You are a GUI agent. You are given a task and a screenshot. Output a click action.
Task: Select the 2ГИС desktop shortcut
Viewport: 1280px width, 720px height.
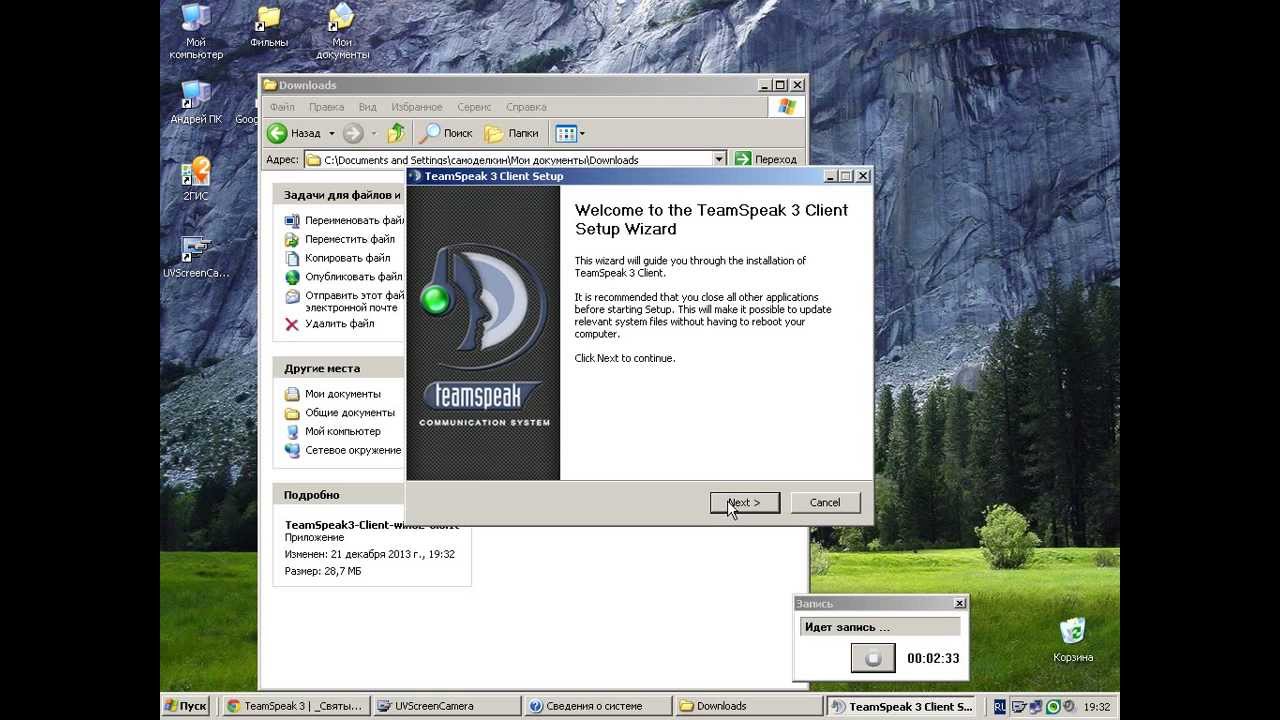coord(196,179)
